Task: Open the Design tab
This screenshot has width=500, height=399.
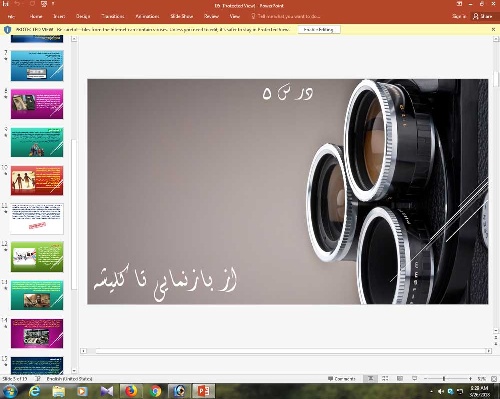Action: coord(83,16)
